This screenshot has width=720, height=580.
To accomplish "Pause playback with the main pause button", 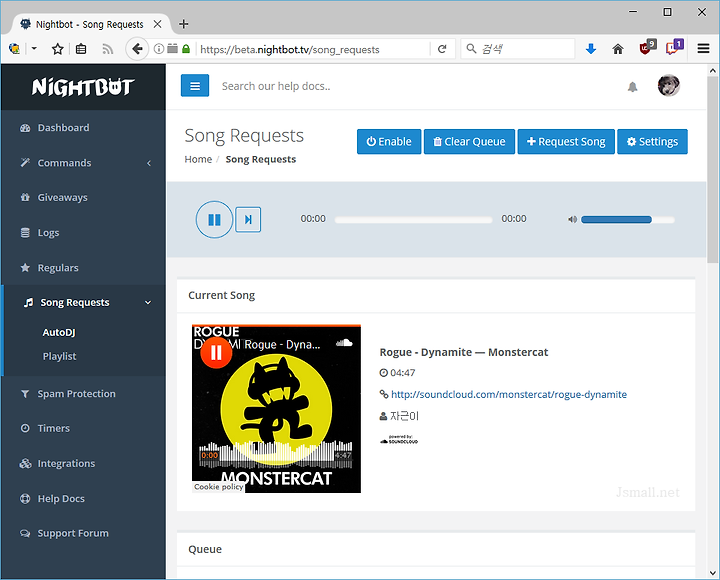I will pos(214,220).
